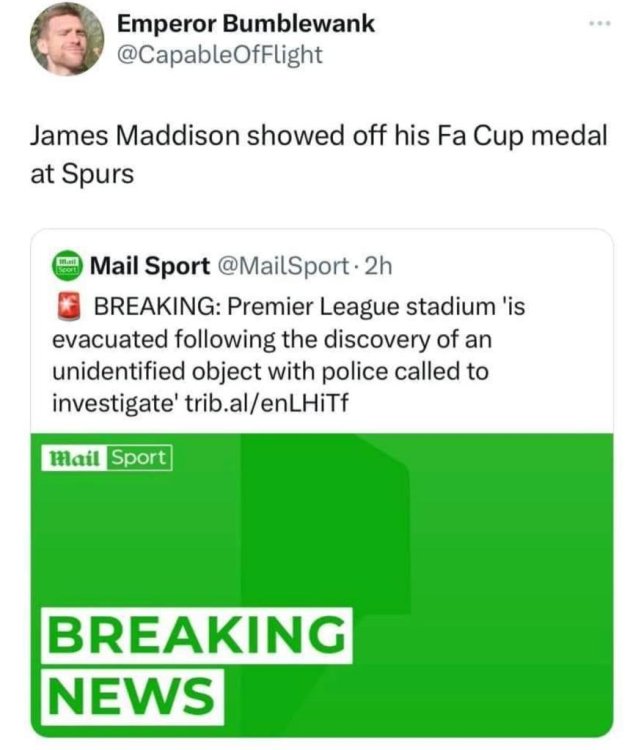The height and width of the screenshot is (750, 644).
Task: Click the word 'Sport' in the banner logo
Action: (x=139, y=458)
